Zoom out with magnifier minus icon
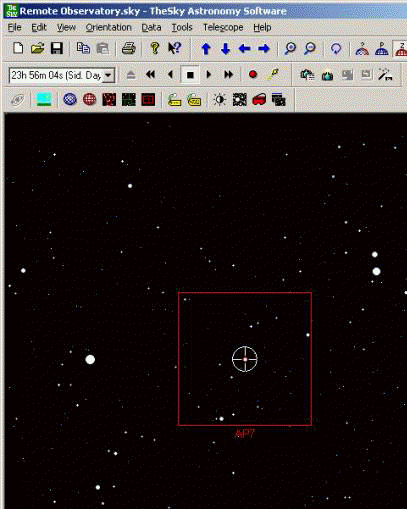Image resolution: width=407 pixels, height=509 pixels. [x=310, y=49]
